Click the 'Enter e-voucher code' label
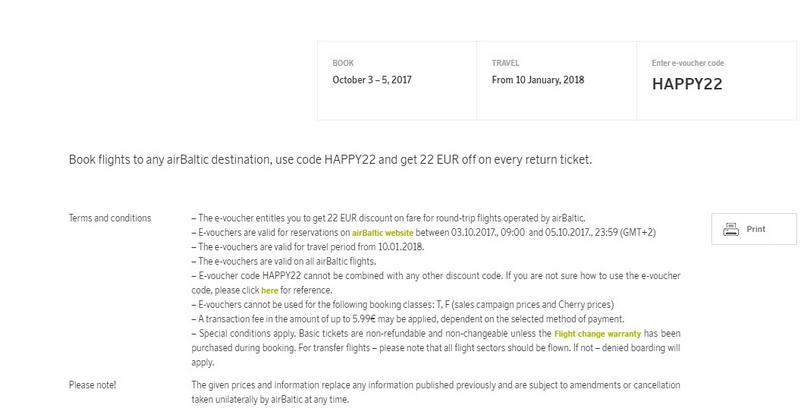Image resolution: width=800 pixels, height=415 pixels. pyautogui.click(x=688, y=63)
